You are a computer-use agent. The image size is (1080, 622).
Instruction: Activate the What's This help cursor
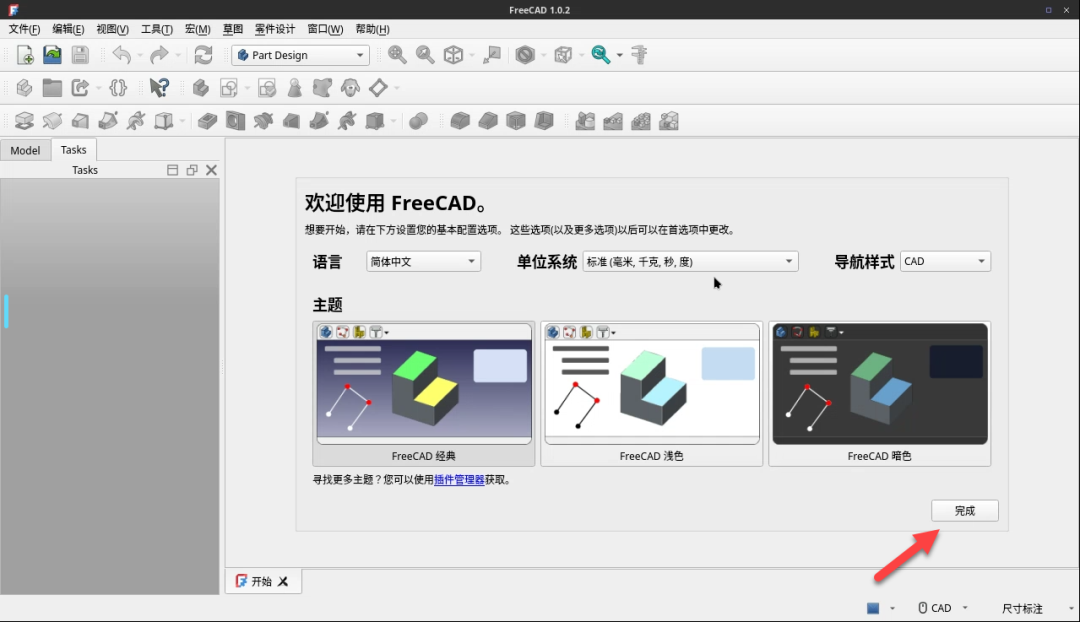point(159,88)
